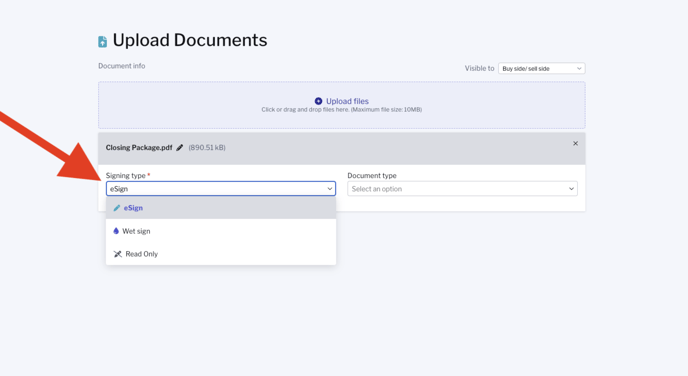Image resolution: width=688 pixels, height=376 pixels.
Task: Choose the Wet sign option
Action: click(x=221, y=231)
